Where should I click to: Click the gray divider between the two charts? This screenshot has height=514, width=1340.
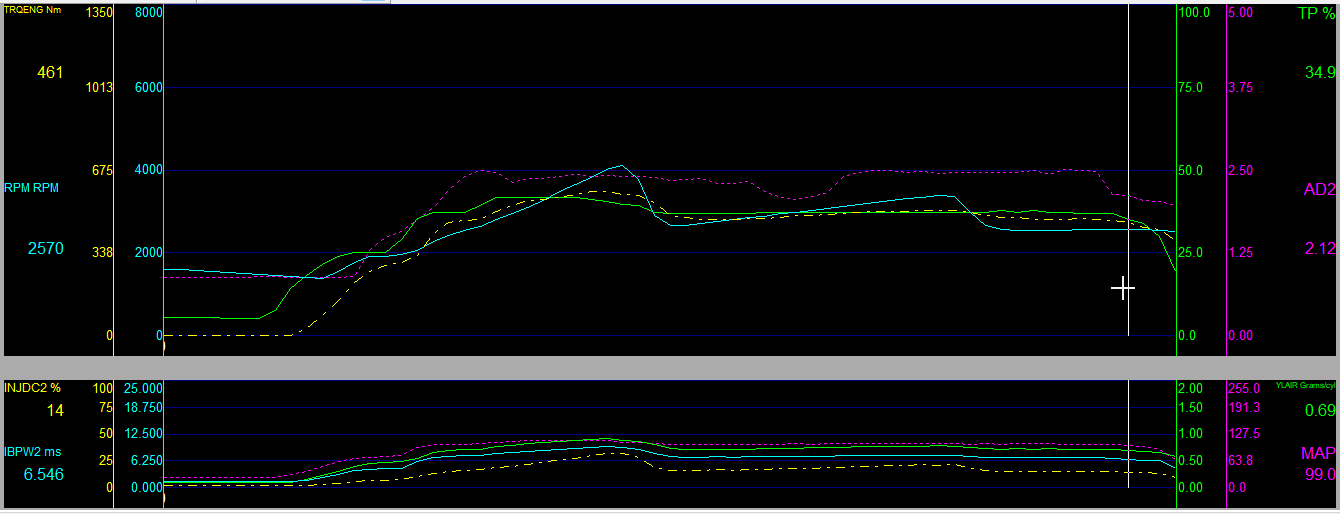click(670, 367)
